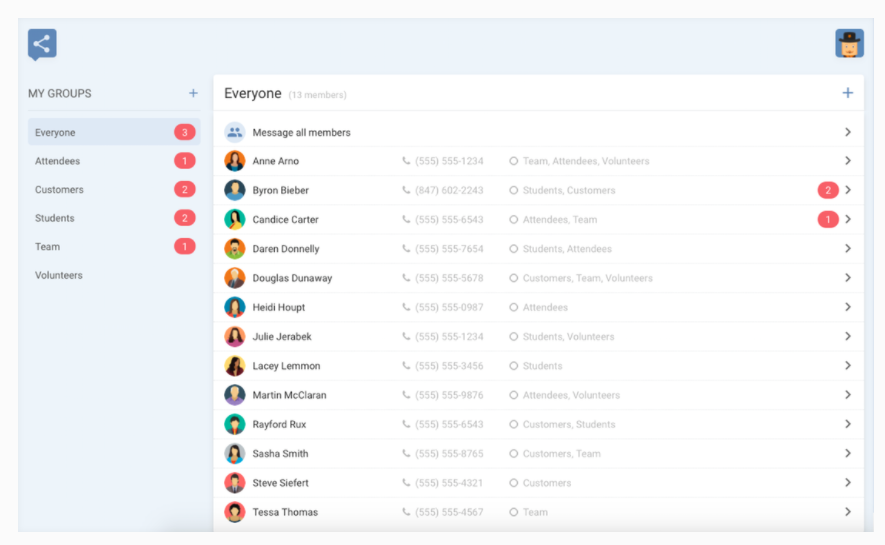Click groups circle icon in Daren Donnelly's row
Viewport: 885px width, 545px height.
[514, 249]
